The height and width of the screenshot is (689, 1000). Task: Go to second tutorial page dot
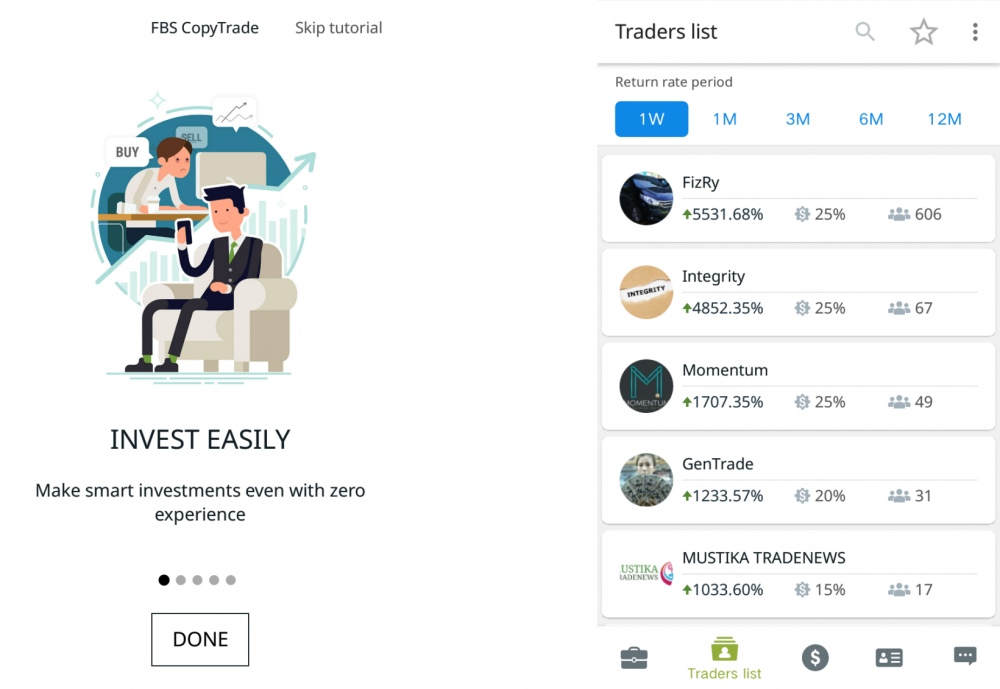[x=180, y=580]
